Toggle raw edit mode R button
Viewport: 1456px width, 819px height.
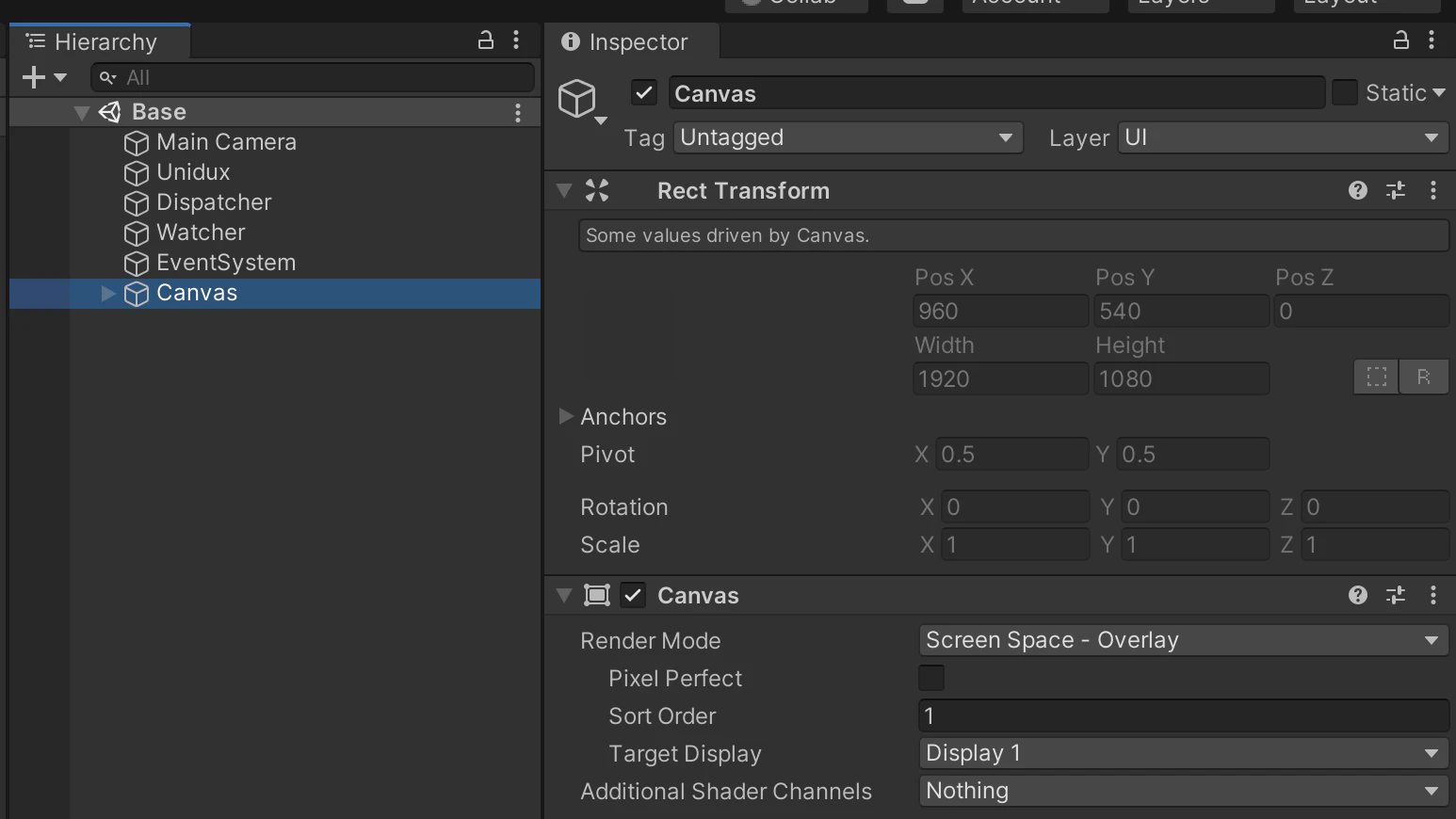tap(1423, 377)
